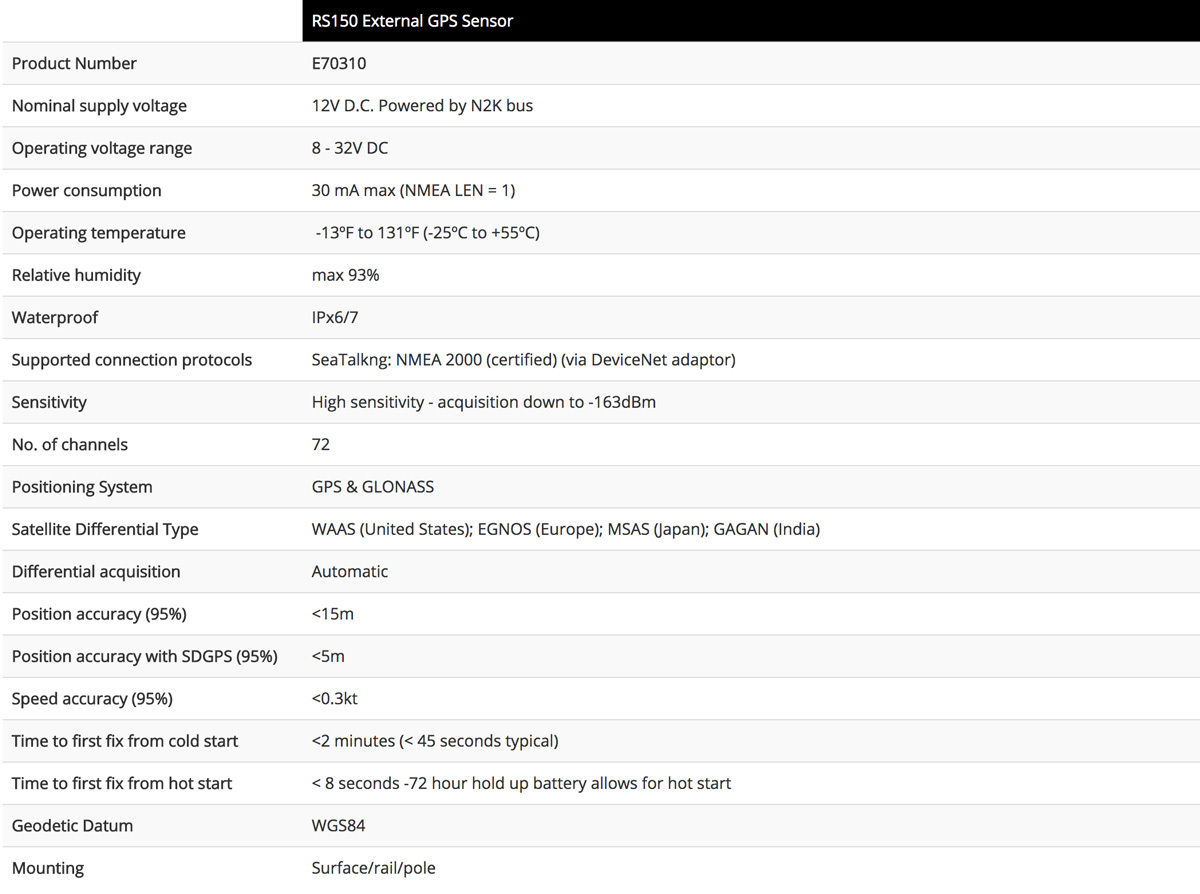Select the channels value '72'
The width and height of the screenshot is (1200, 894).
[321, 444]
